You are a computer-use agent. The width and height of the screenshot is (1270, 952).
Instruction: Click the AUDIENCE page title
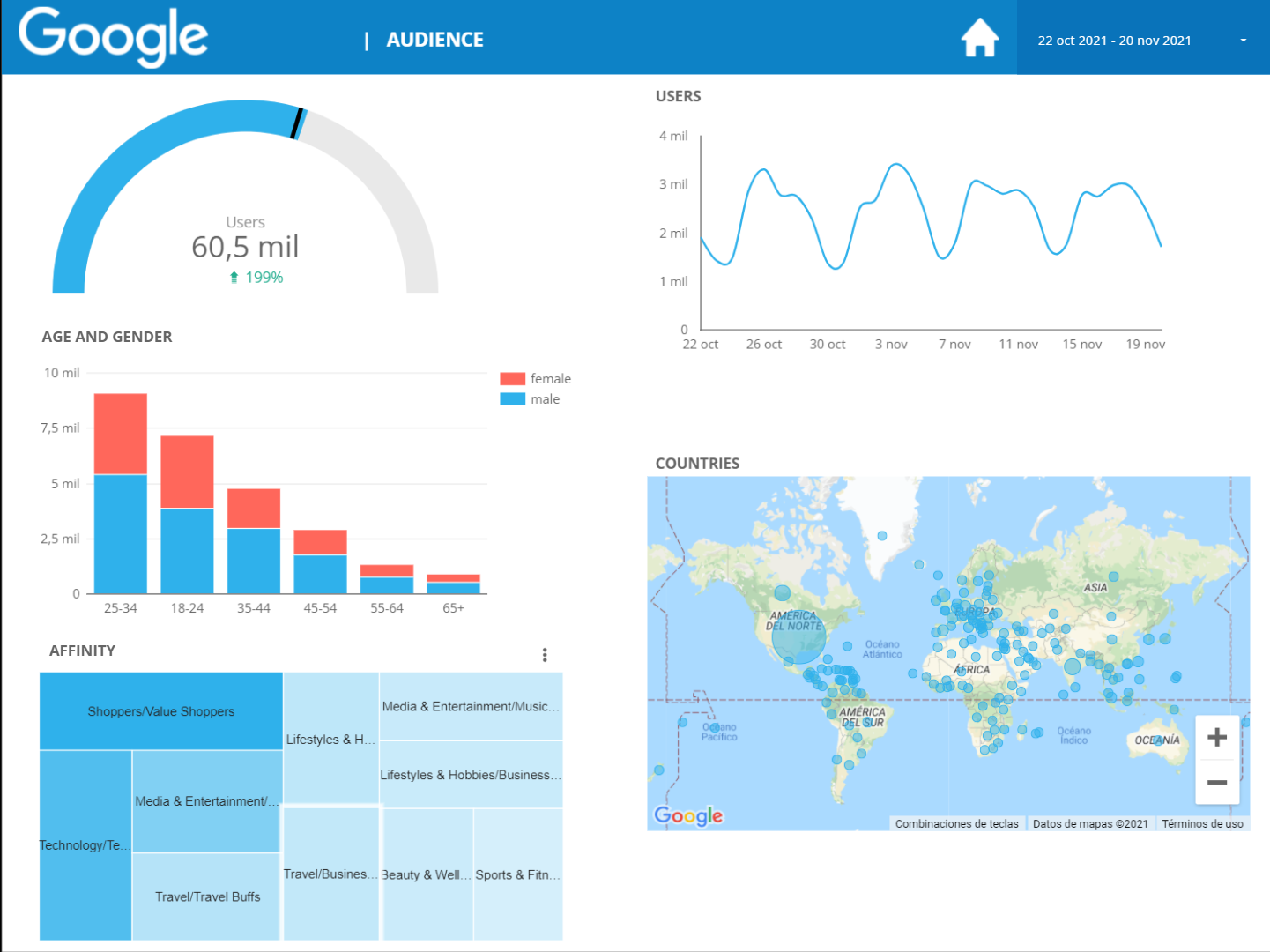[435, 40]
